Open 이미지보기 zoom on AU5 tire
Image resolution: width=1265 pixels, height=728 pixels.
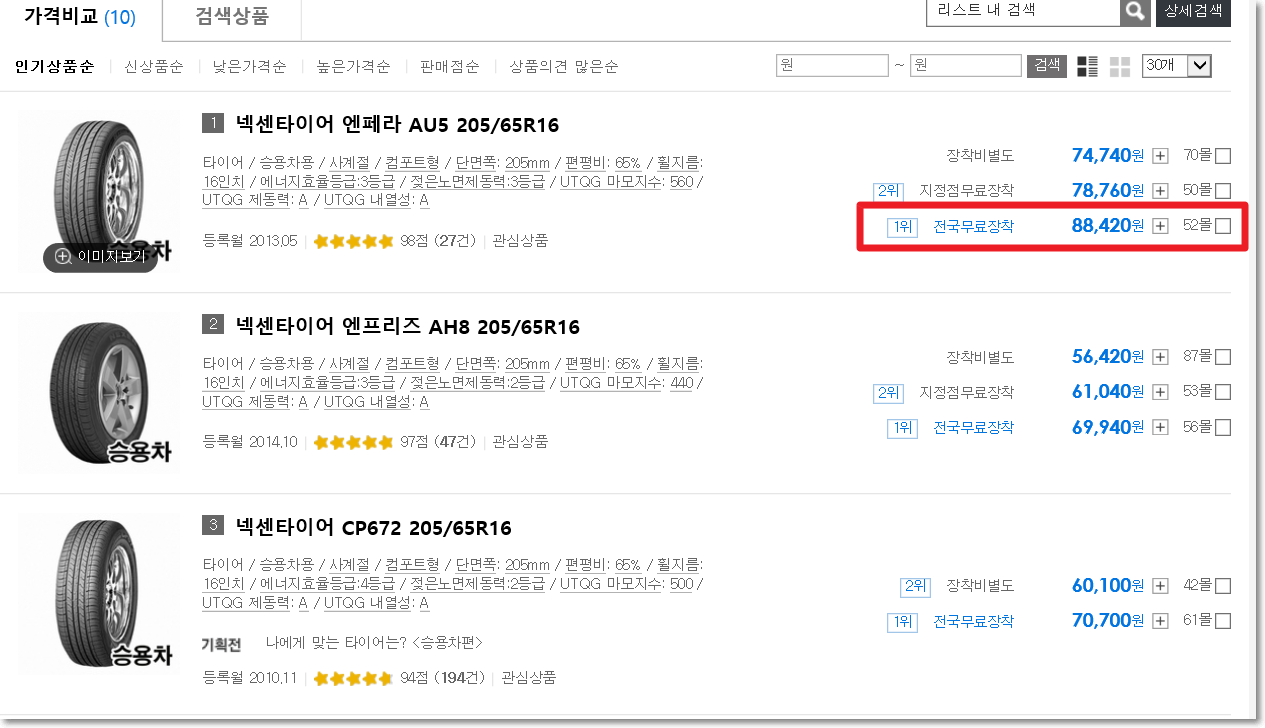coord(100,257)
